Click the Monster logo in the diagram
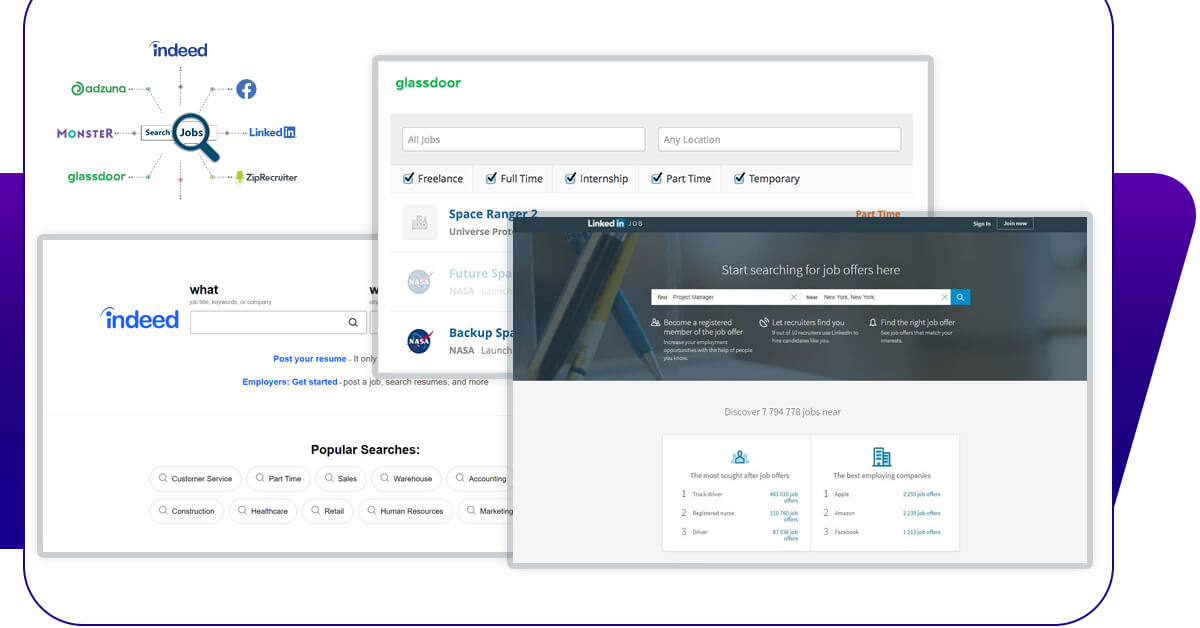 click(85, 133)
